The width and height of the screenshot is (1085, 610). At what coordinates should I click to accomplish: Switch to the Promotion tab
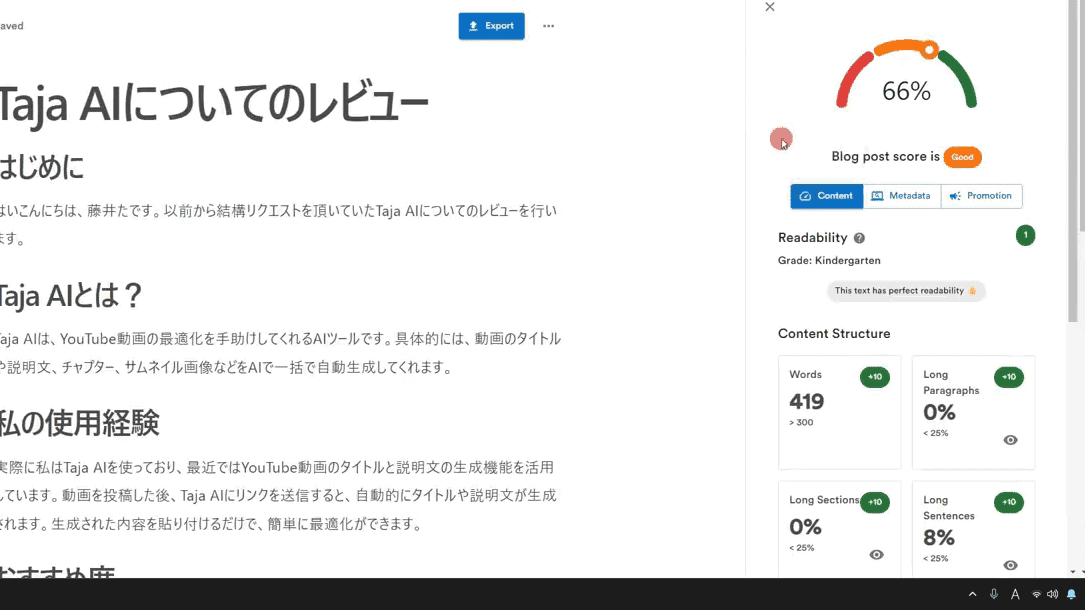(x=981, y=196)
